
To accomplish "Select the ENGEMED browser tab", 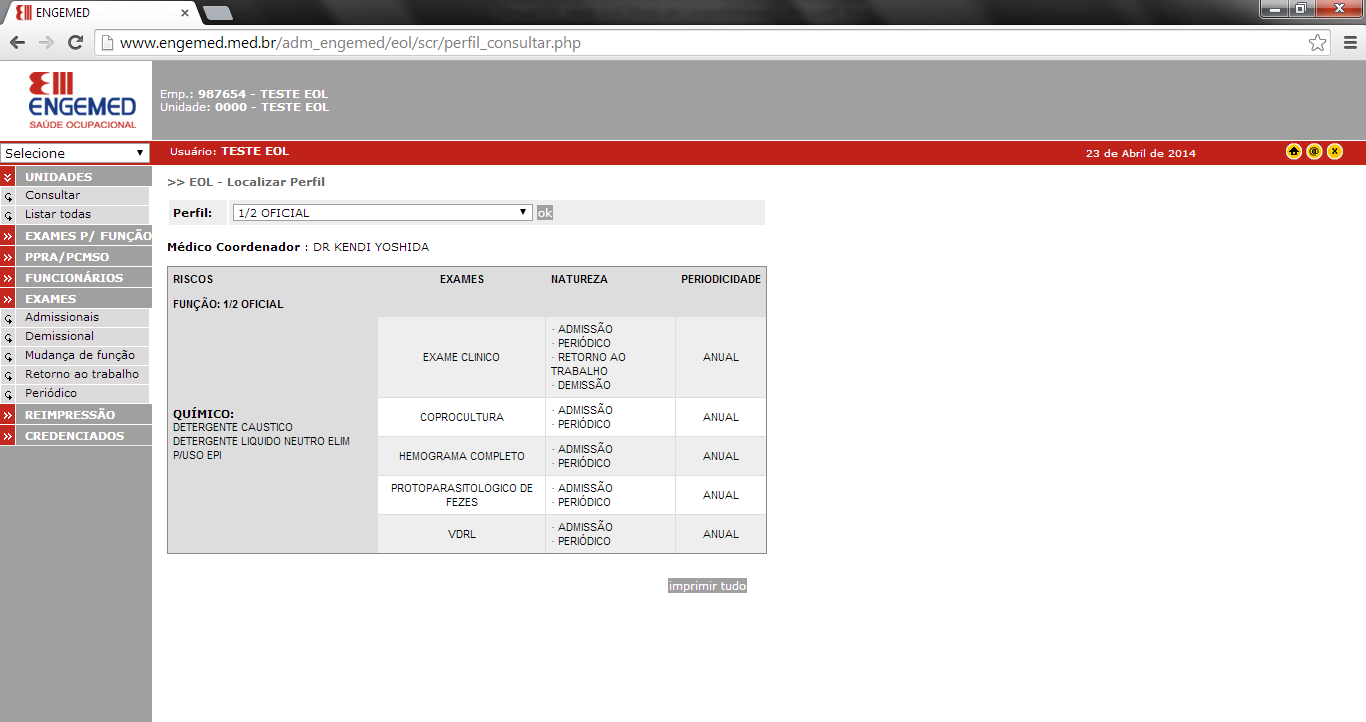I will (100, 12).
